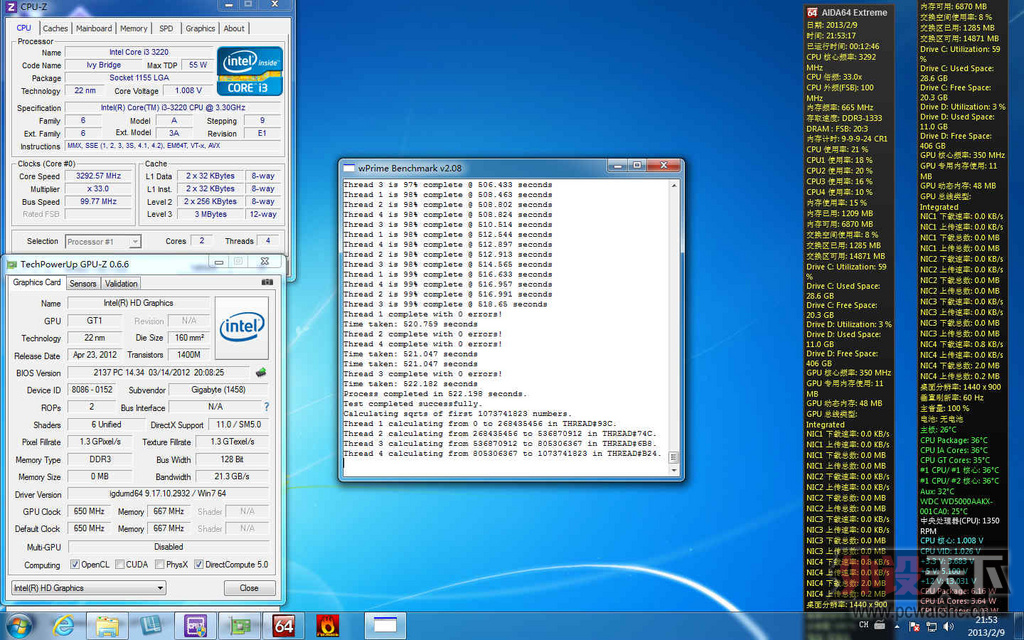The width and height of the screenshot is (1024, 640).
Task: Click the Device ID value 8086 - 0152
Action: (92, 389)
